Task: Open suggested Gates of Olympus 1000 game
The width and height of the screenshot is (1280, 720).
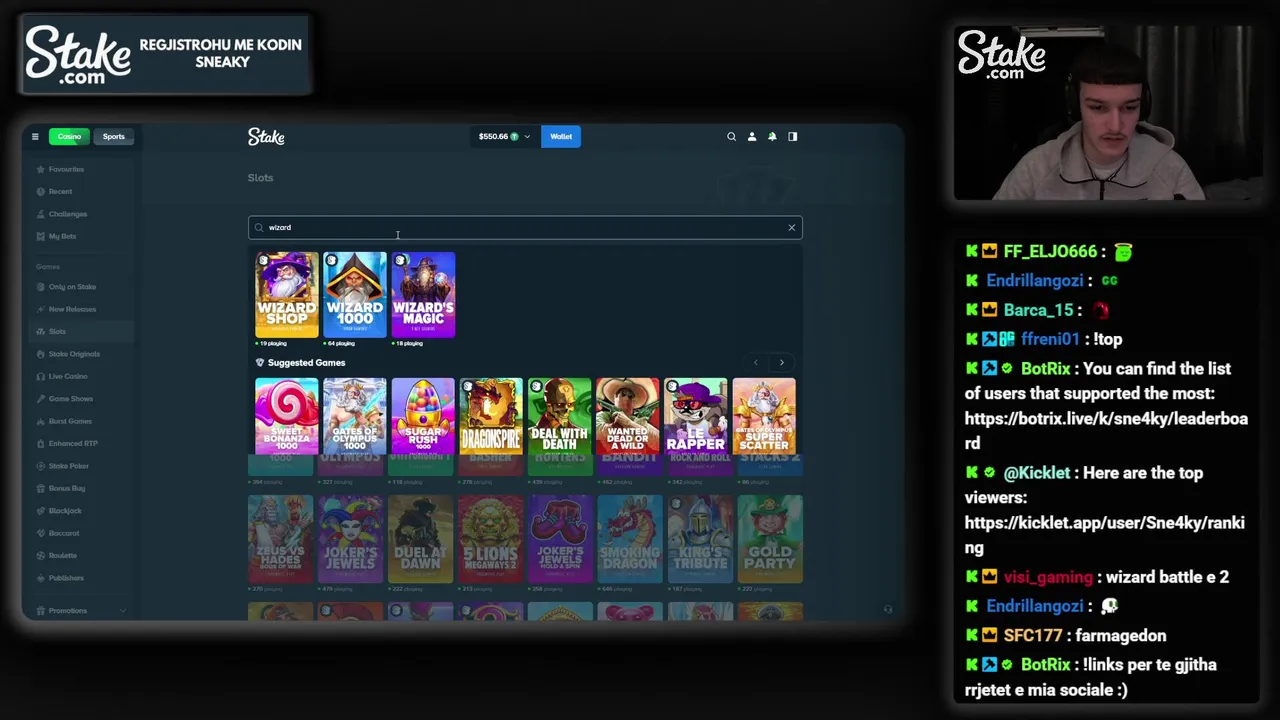Action: click(x=354, y=415)
